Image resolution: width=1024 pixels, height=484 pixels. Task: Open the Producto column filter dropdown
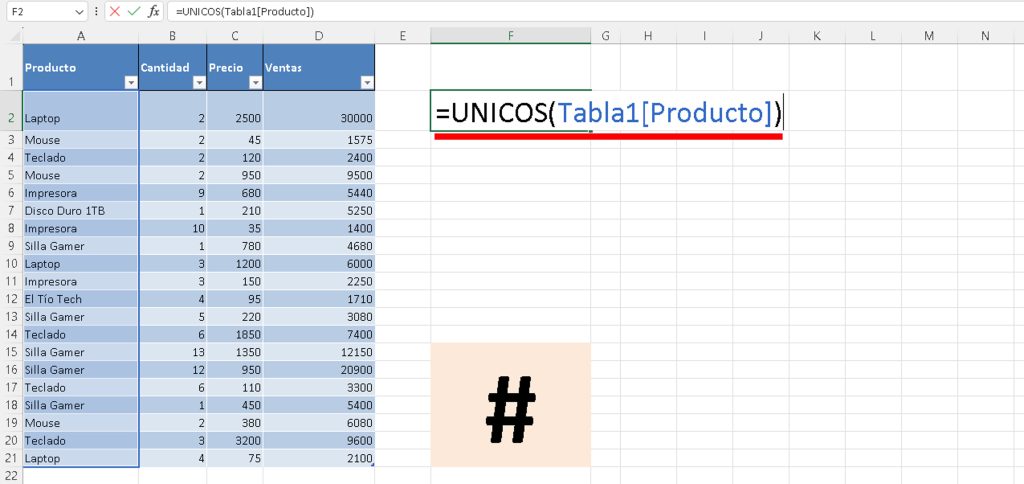[129, 83]
